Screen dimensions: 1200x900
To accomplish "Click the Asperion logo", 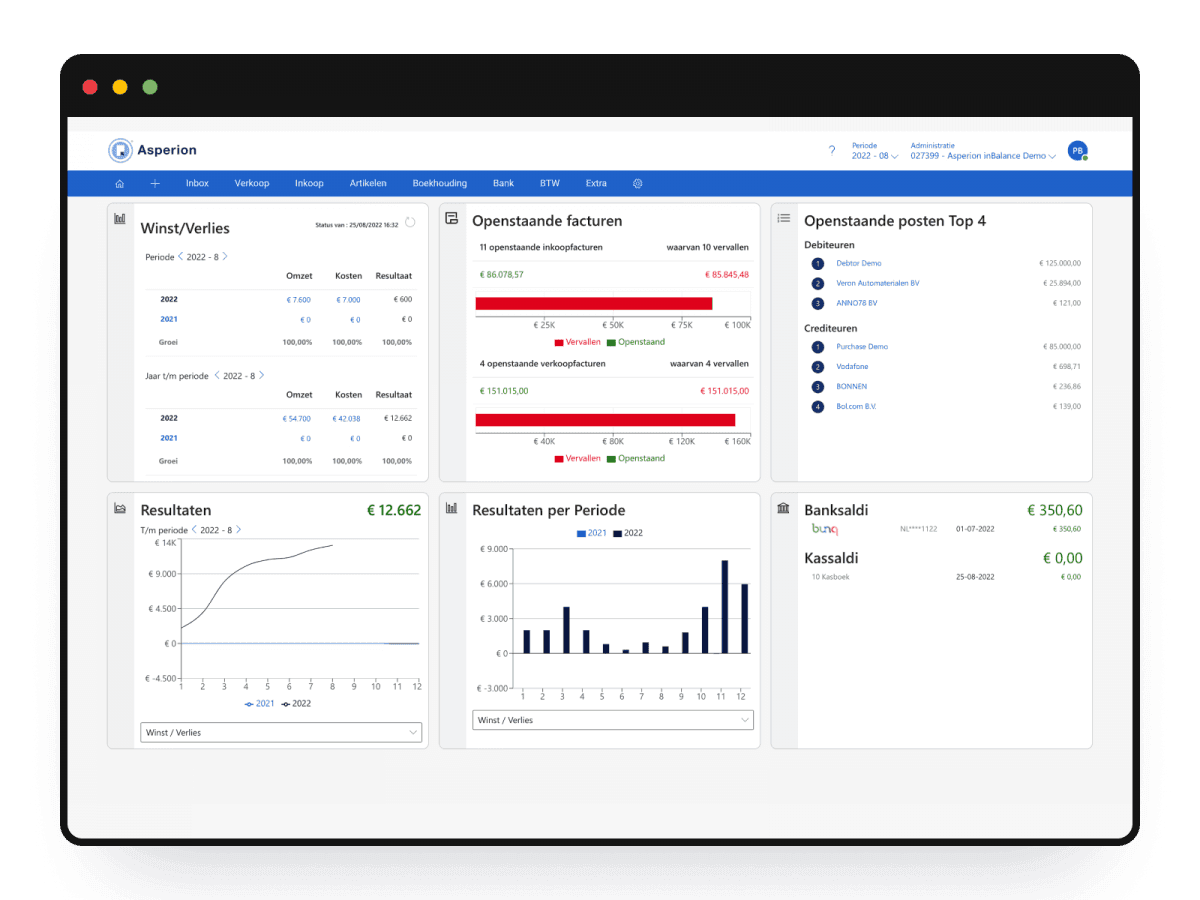I will click(x=153, y=150).
